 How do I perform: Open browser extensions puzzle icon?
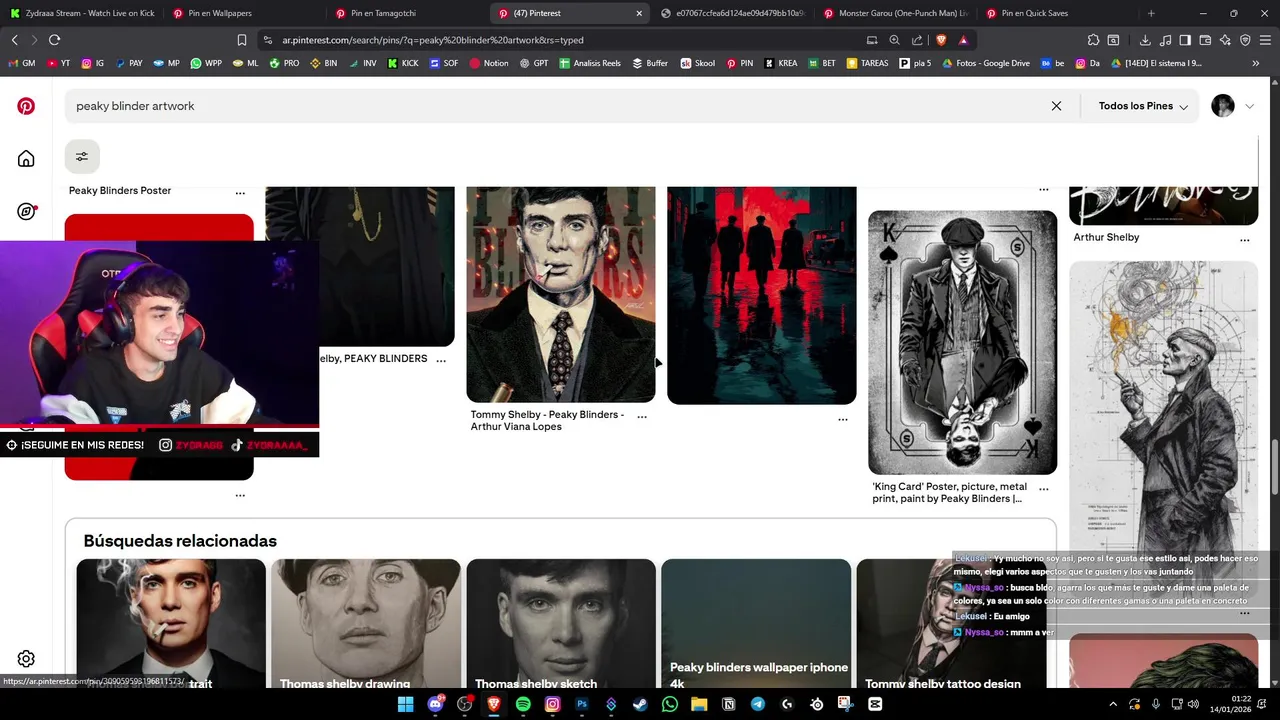pyautogui.click(x=1093, y=40)
